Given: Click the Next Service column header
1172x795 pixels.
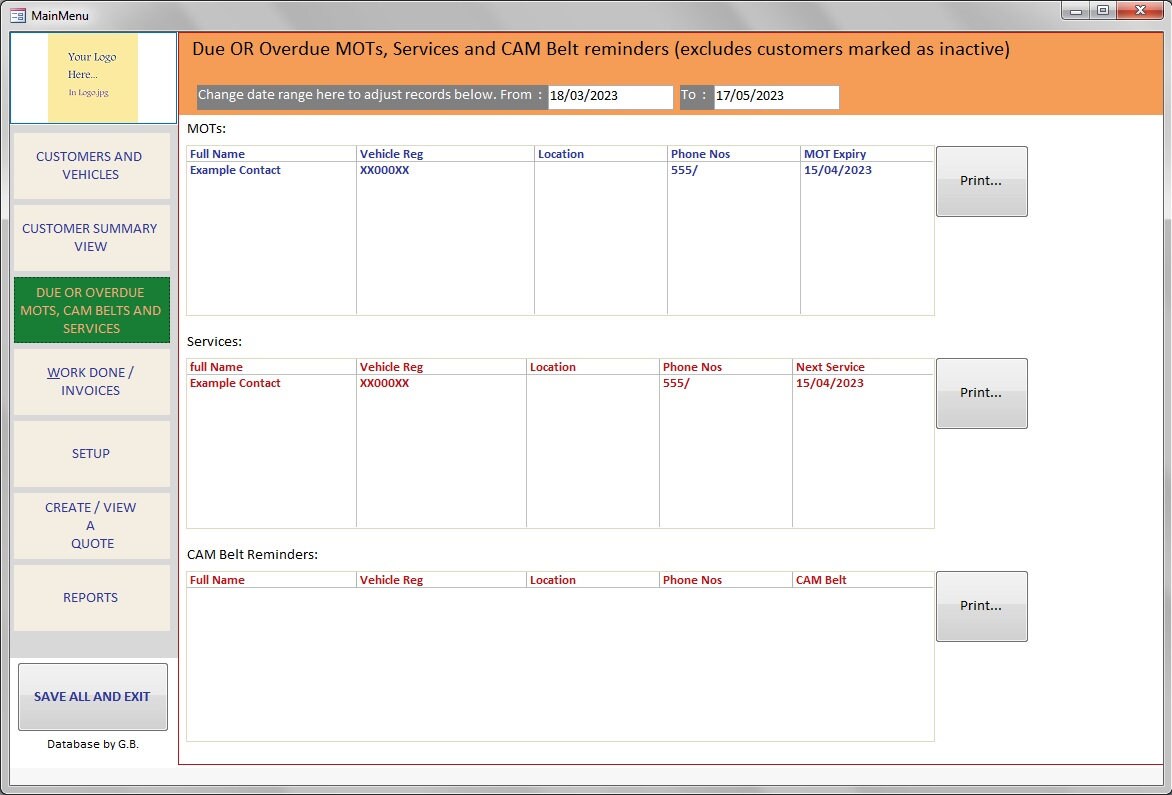Looking at the screenshot, I should (x=830, y=366).
